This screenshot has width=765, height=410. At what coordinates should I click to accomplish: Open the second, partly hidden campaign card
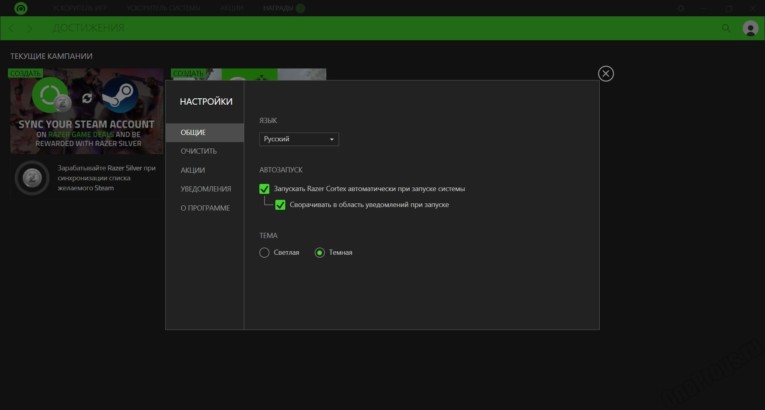point(249,74)
